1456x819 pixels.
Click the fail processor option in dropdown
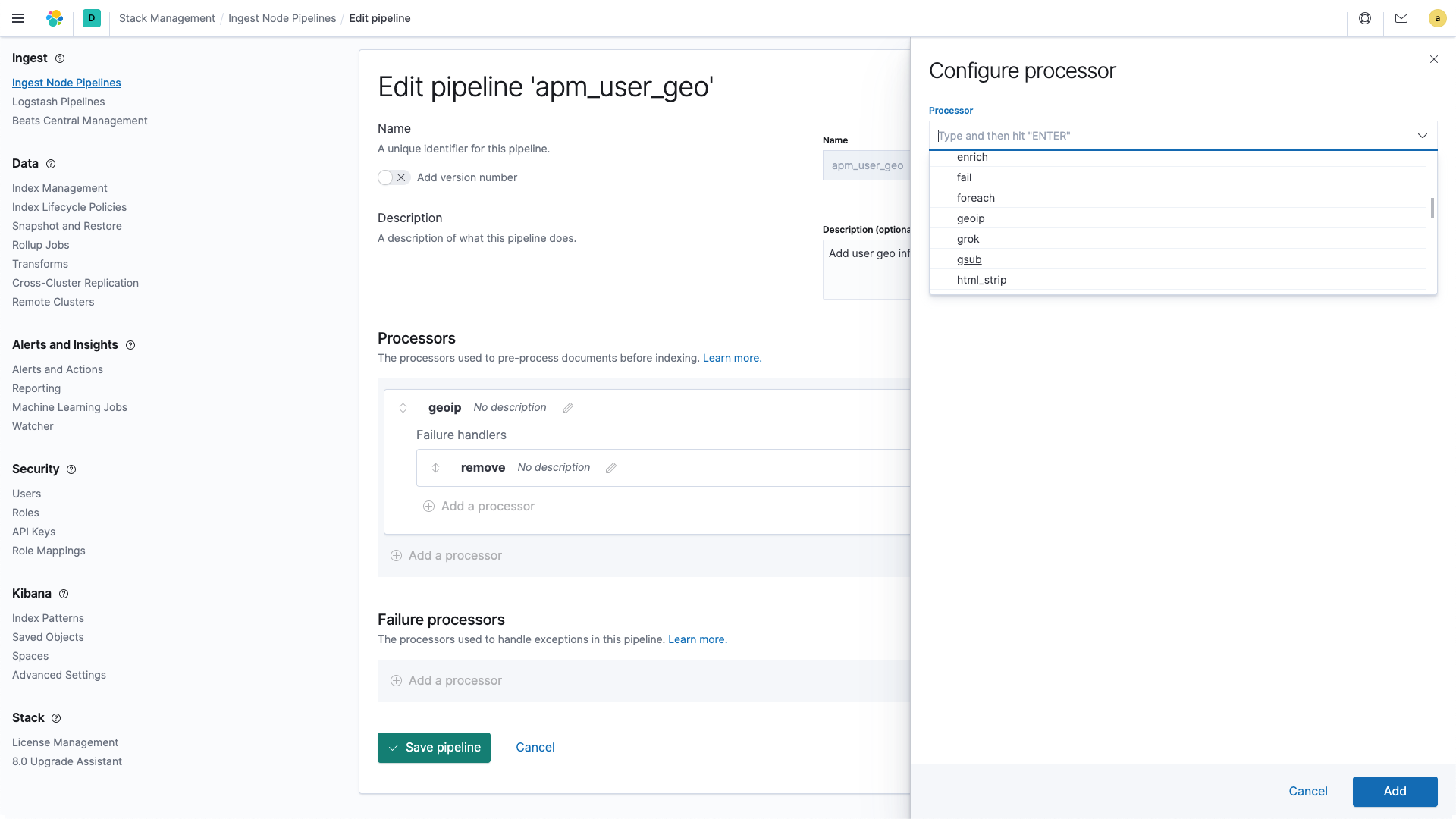pos(1183,177)
